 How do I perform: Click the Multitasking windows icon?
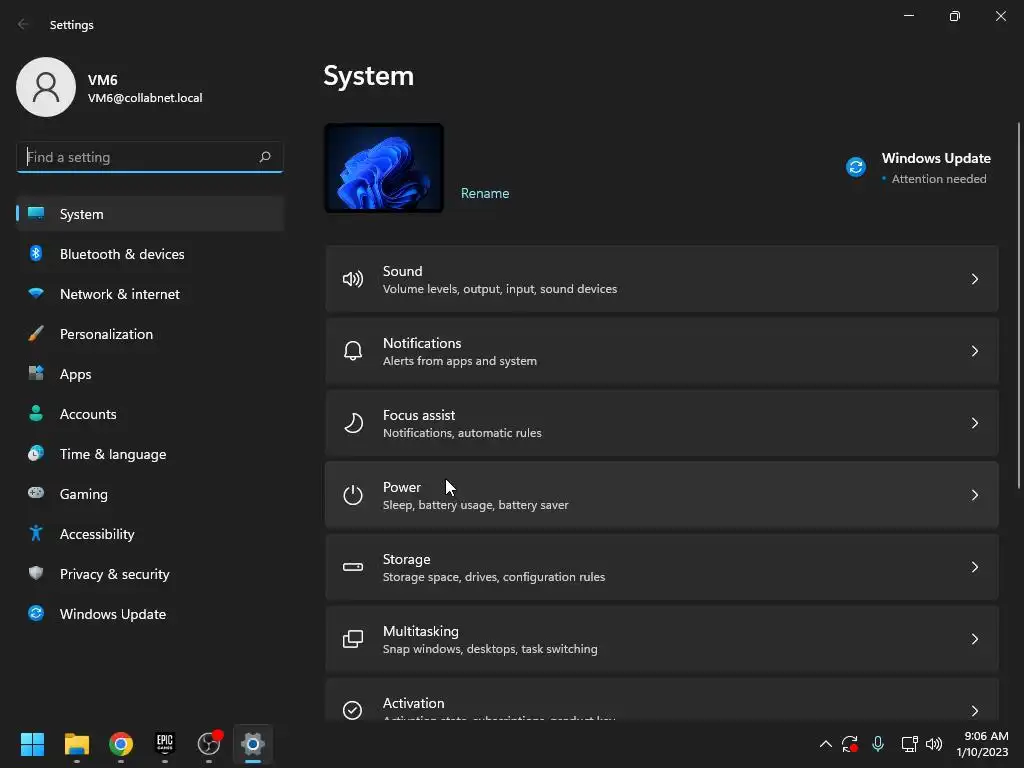[353, 639]
